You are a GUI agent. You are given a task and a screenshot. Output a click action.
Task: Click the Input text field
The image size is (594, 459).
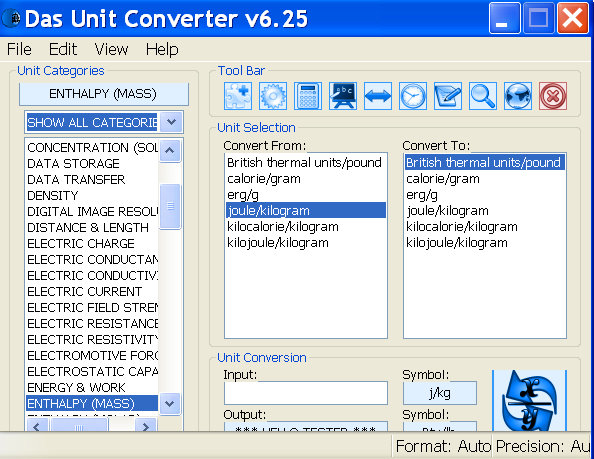(306, 393)
